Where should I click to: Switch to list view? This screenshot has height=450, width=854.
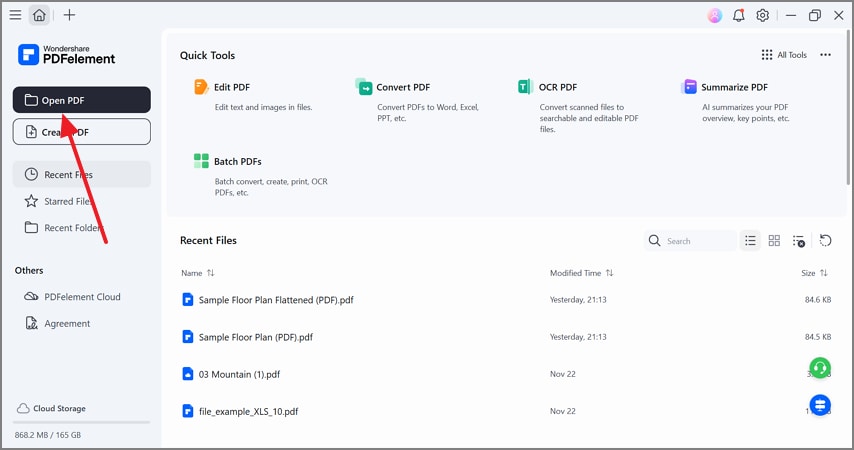[750, 241]
